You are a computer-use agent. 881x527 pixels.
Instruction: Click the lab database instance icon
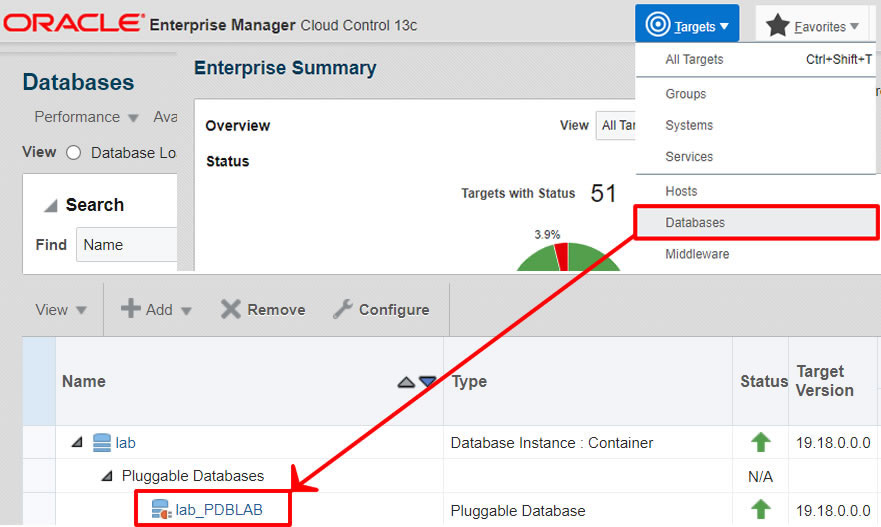(x=102, y=442)
